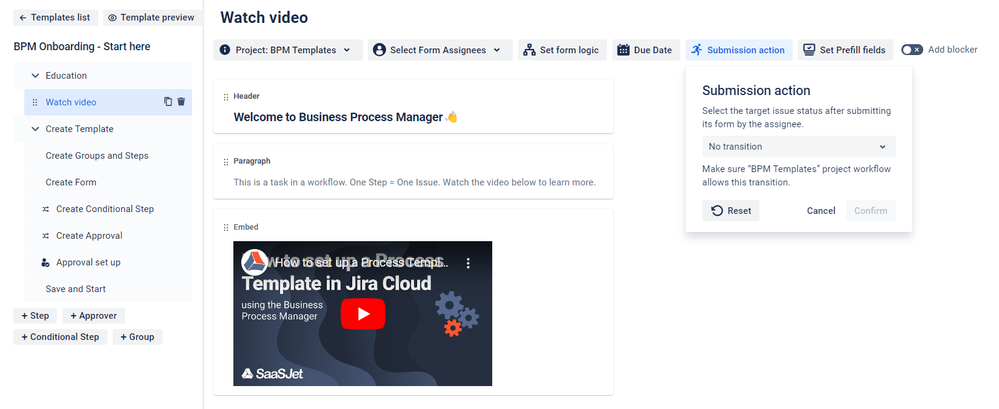Click the Embed block drag handle
Viewport: 999px width, 409px height.
[x=226, y=227]
